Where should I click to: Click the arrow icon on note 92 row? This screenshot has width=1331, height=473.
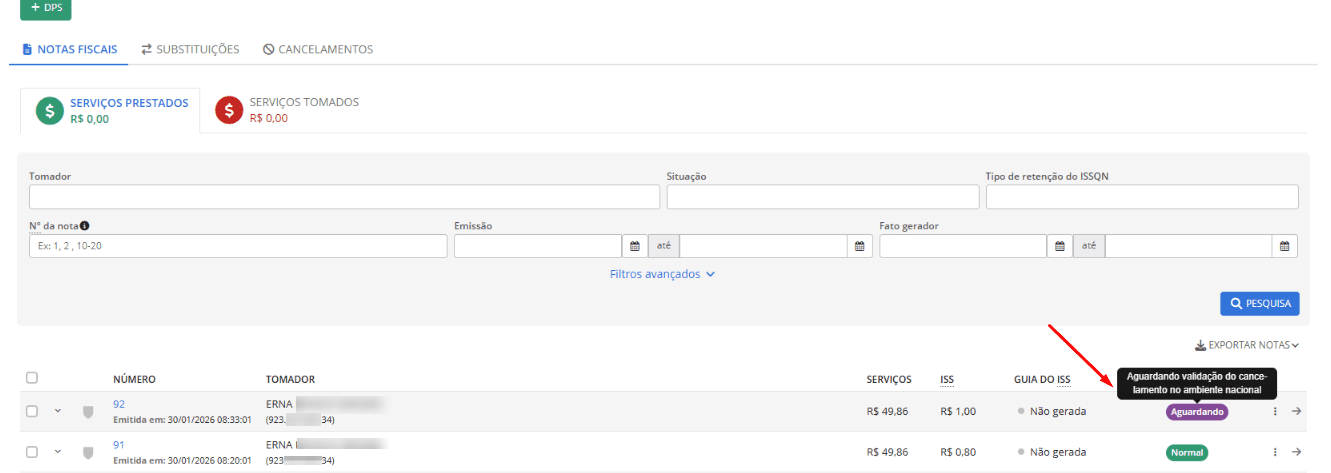(1297, 411)
